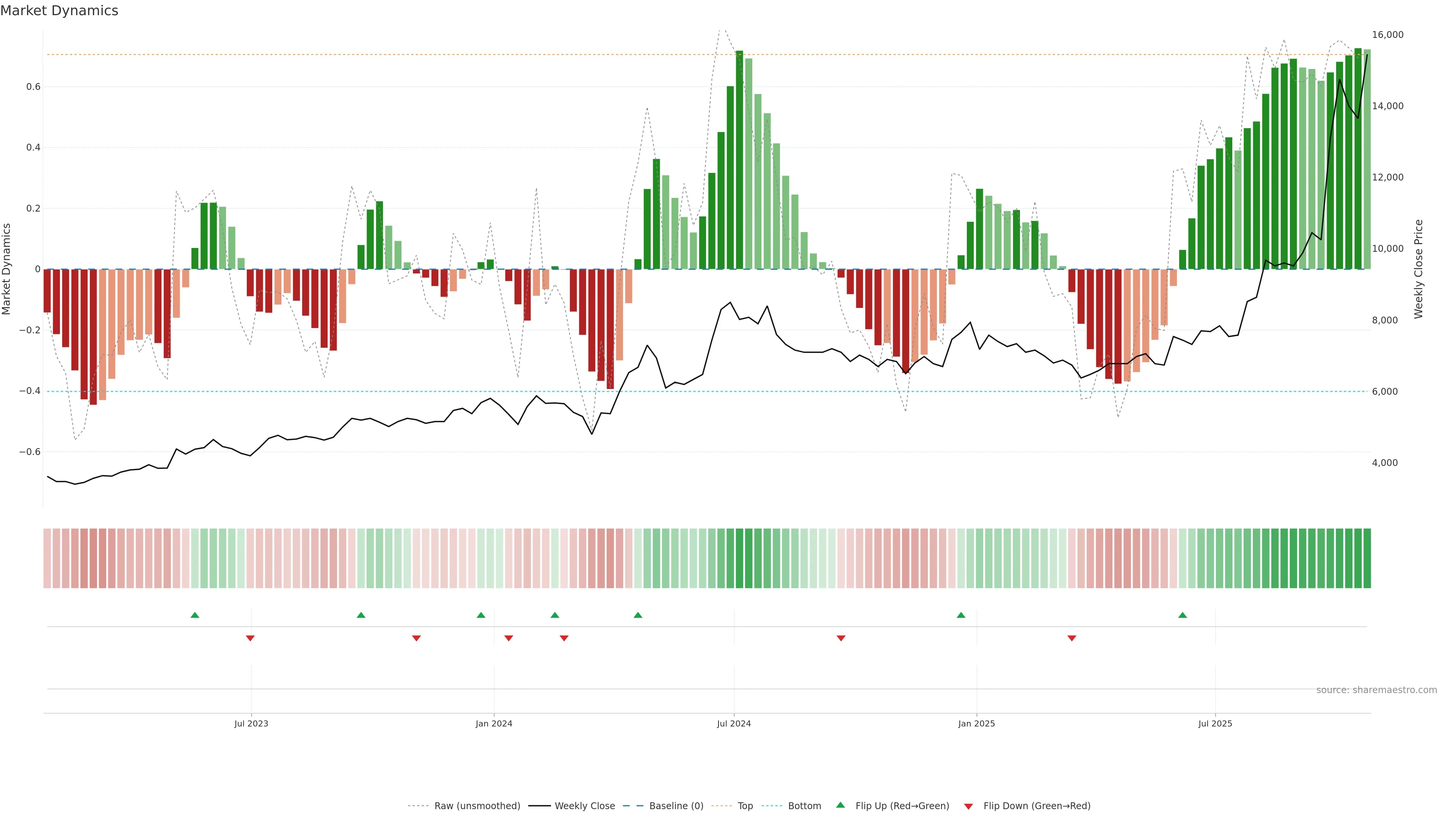The image size is (1456, 819).
Task: Click the green flip-up marker before Jan 2025
Action: 961,615
